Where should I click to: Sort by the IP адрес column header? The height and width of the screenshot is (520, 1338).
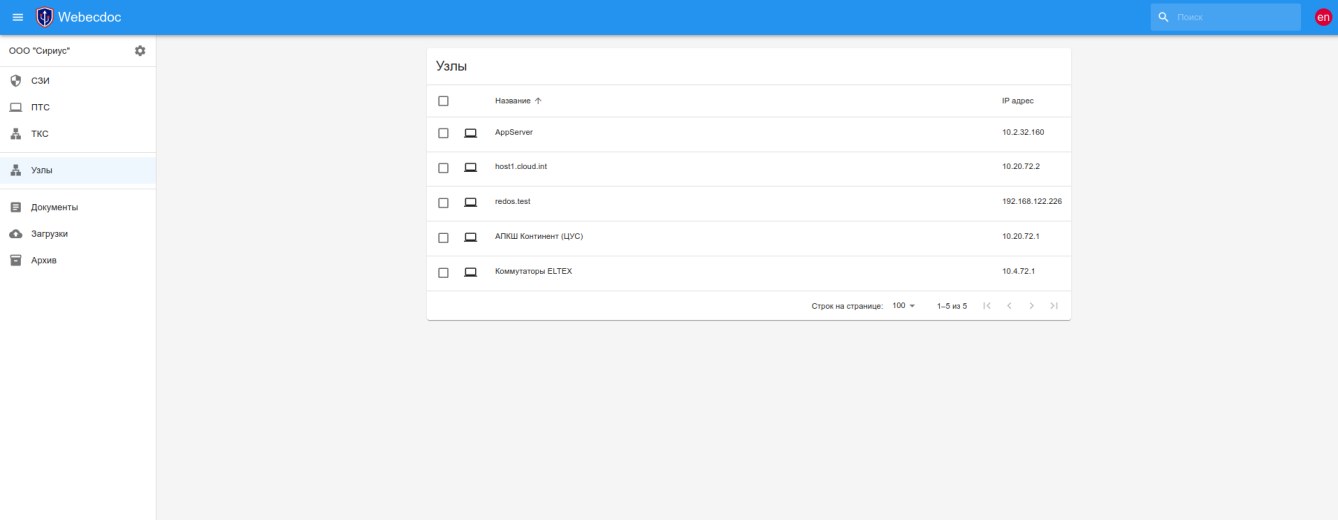pyautogui.click(x=1018, y=101)
